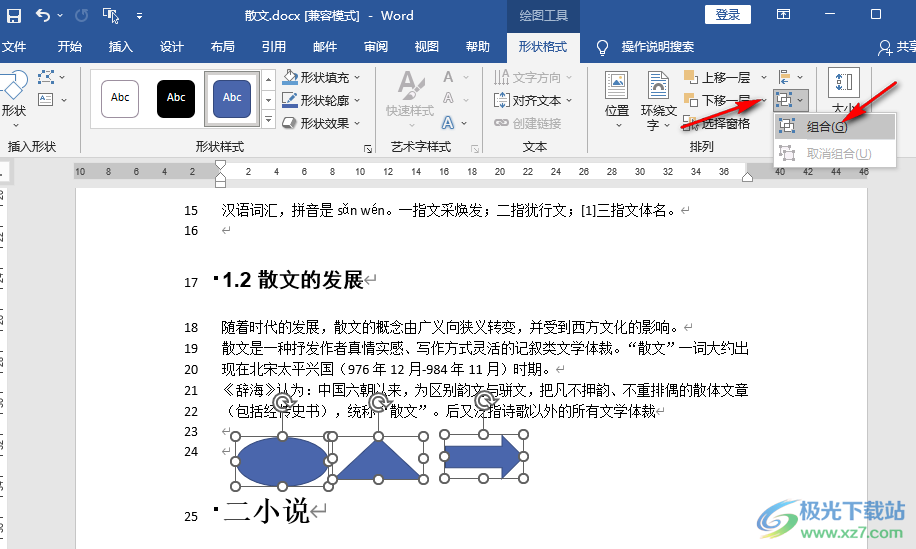Apply the white Abc shape style
This screenshot has height=549, width=916.
click(120, 98)
